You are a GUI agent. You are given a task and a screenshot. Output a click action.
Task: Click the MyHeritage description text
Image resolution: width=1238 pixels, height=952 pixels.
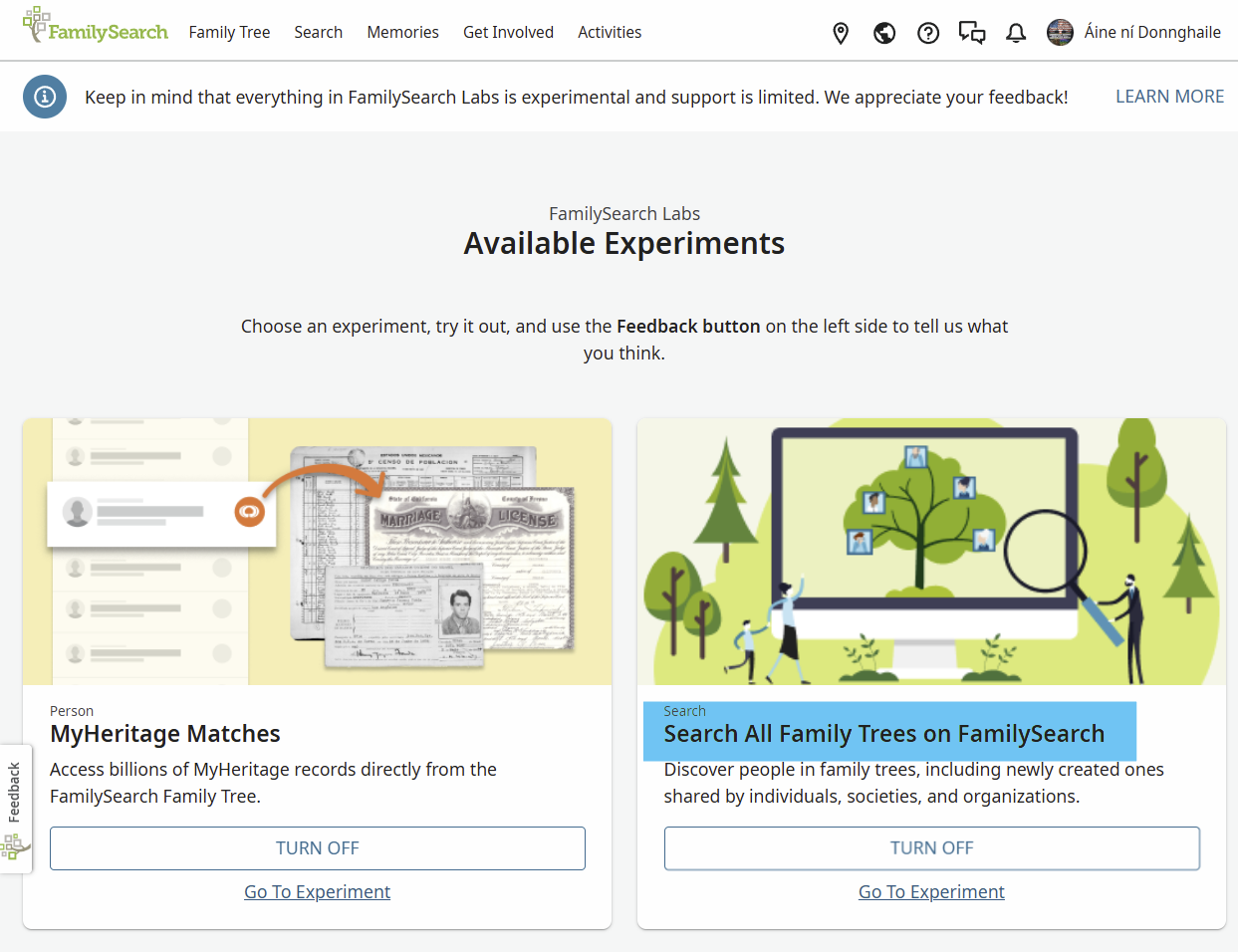[x=274, y=783]
